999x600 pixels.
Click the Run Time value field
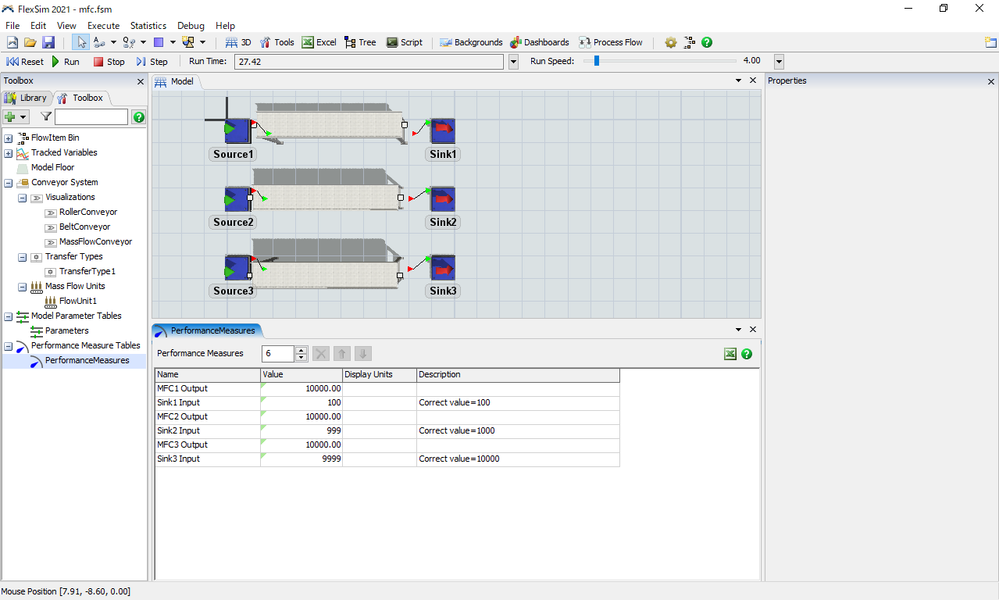(x=369, y=62)
